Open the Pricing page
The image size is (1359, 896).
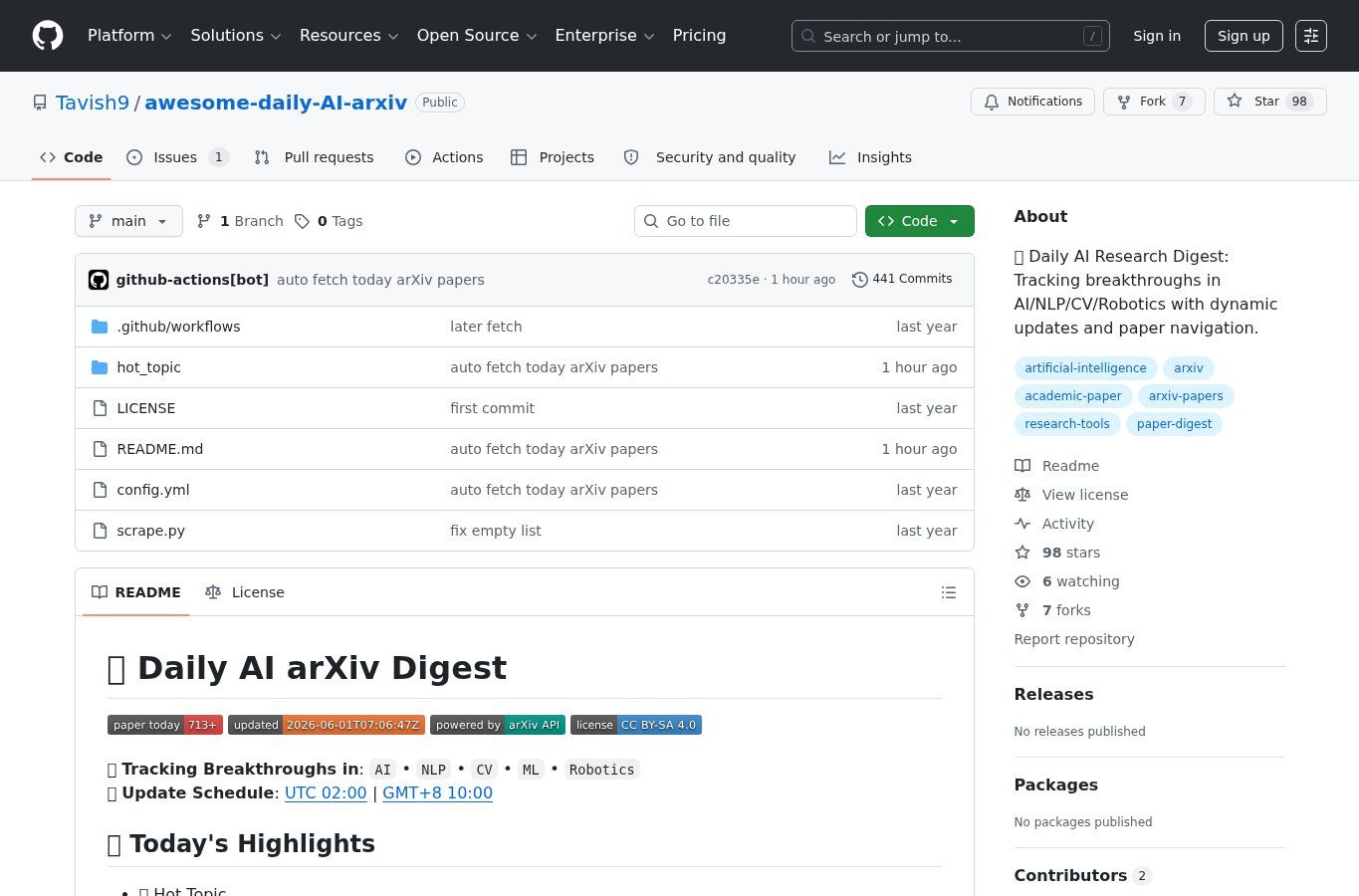click(x=699, y=36)
